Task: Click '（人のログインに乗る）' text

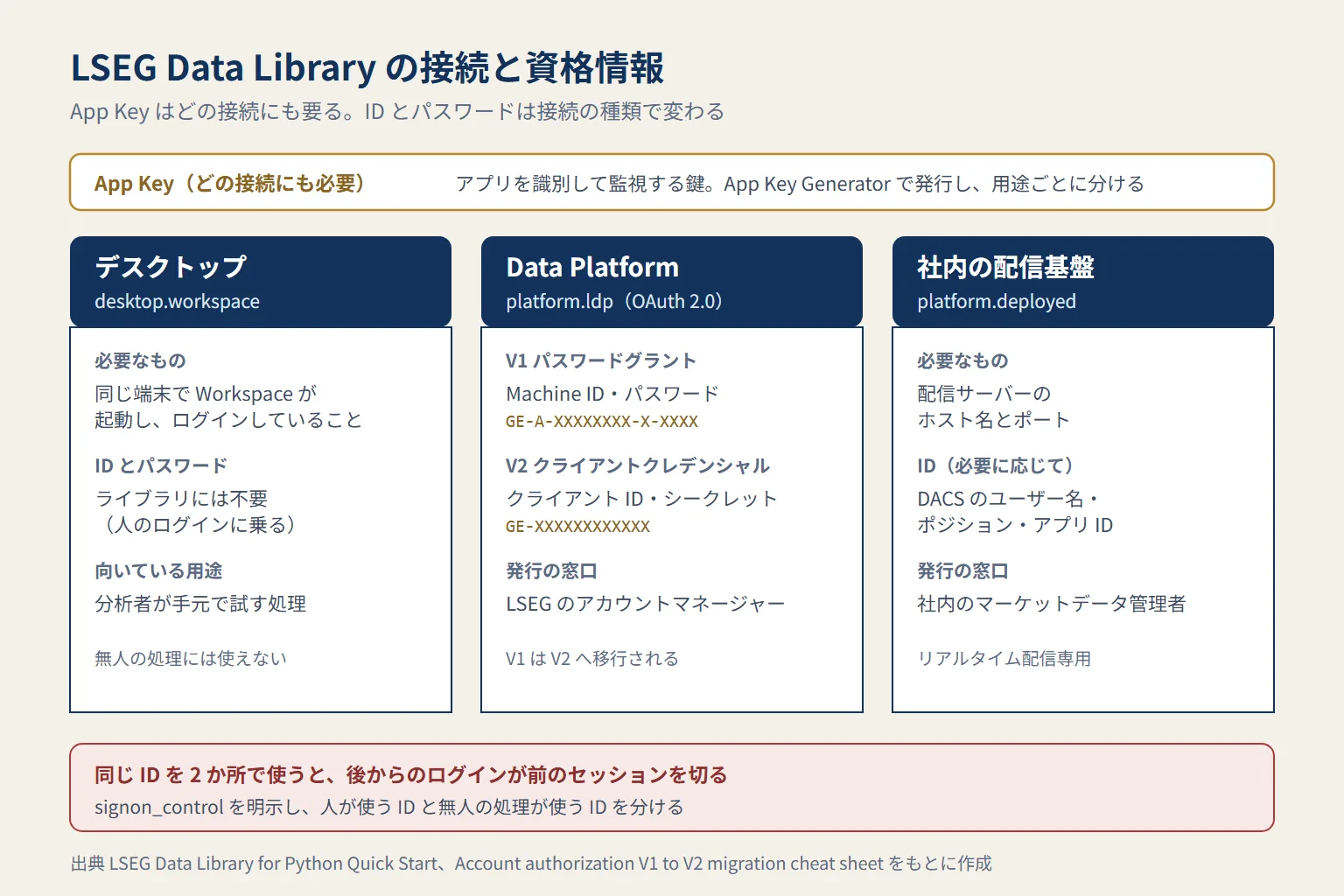Action: [x=199, y=525]
